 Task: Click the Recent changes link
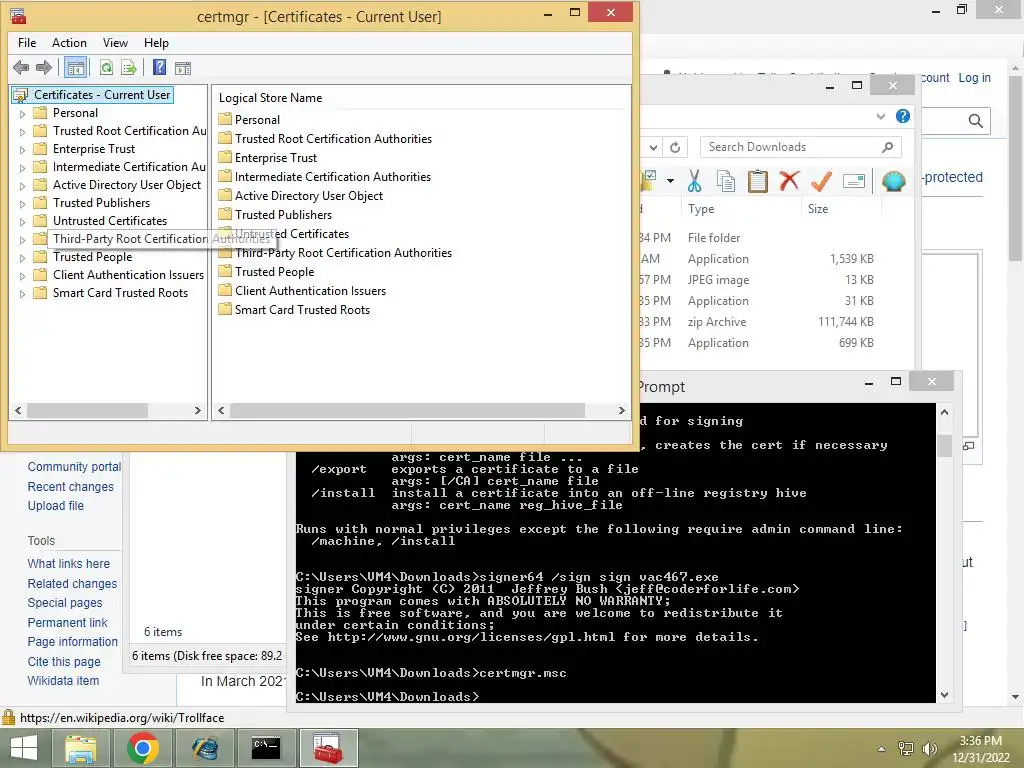[x=71, y=487]
